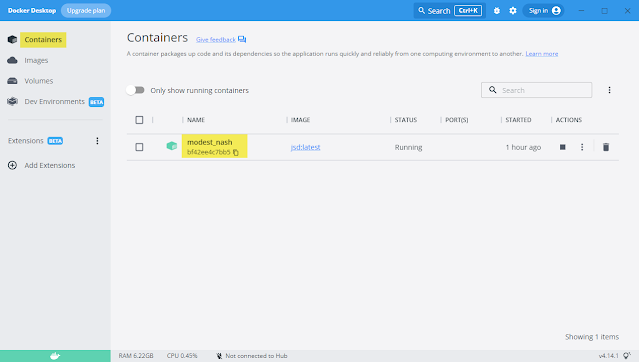
Task: Open Dev Environments in sidebar
Action: coord(55,102)
